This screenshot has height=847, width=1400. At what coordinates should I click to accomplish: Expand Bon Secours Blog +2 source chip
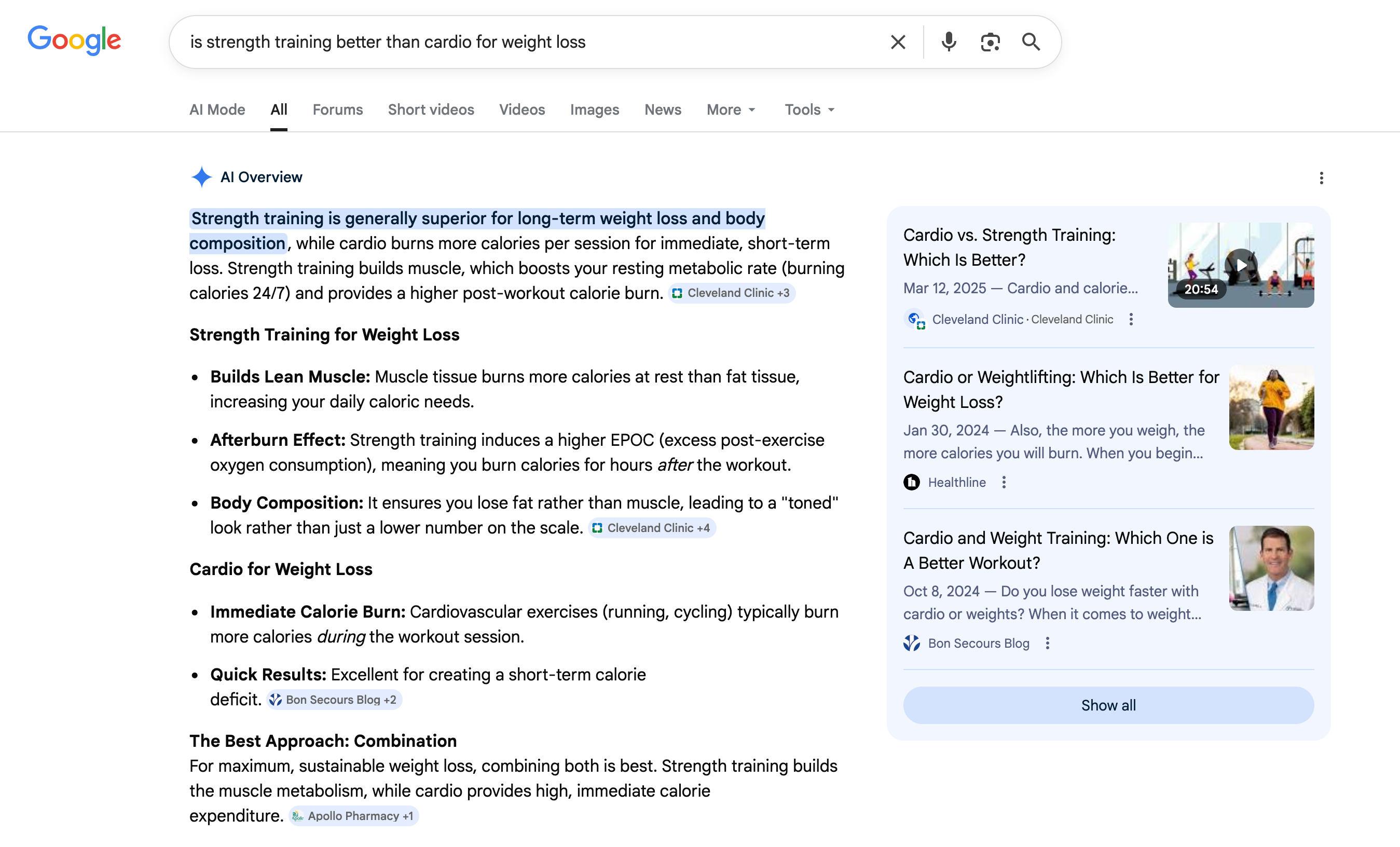(335, 700)
